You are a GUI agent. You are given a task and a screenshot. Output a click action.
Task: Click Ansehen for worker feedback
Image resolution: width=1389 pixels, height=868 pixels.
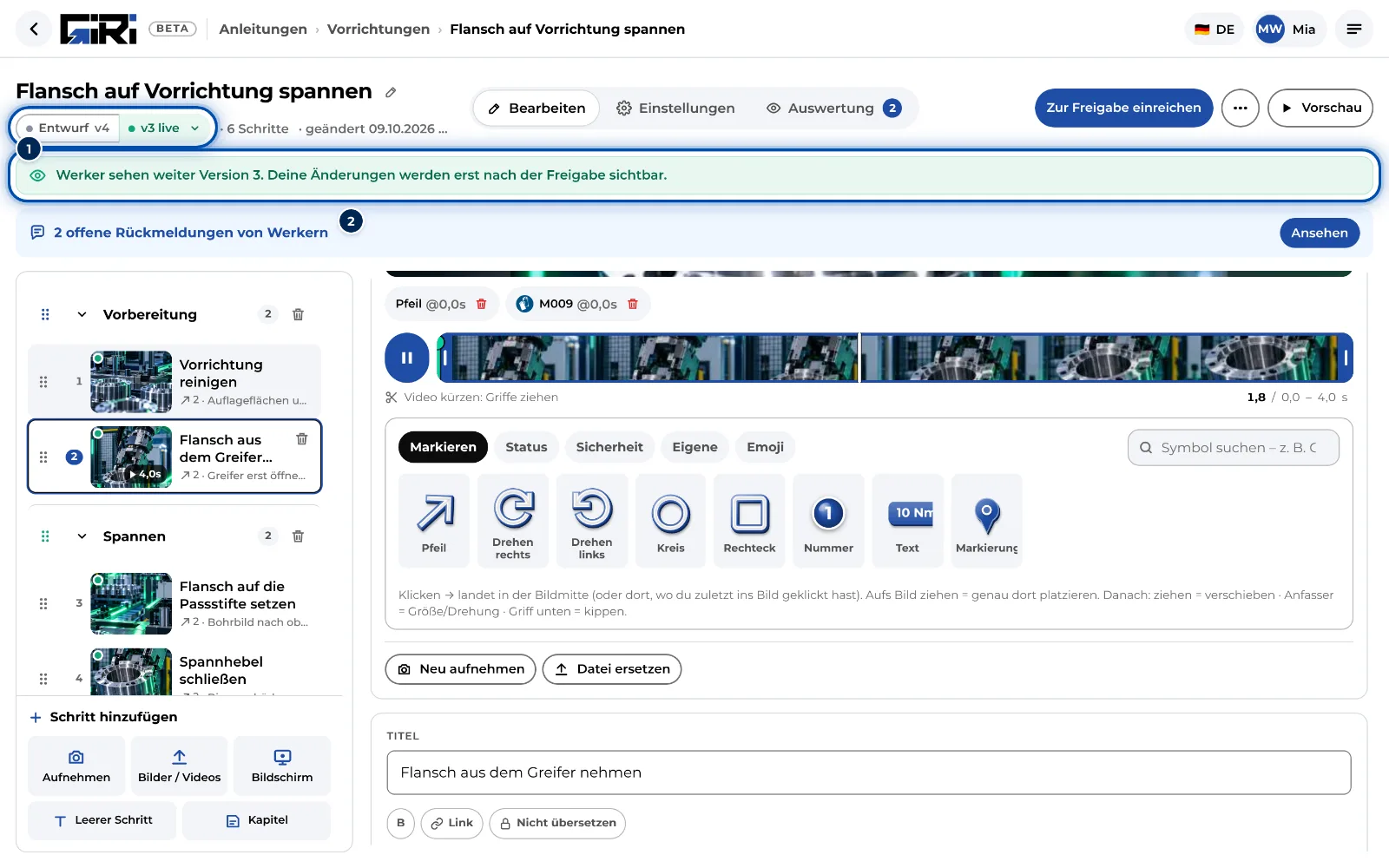pyautogui.click(x=1319, y=233)
